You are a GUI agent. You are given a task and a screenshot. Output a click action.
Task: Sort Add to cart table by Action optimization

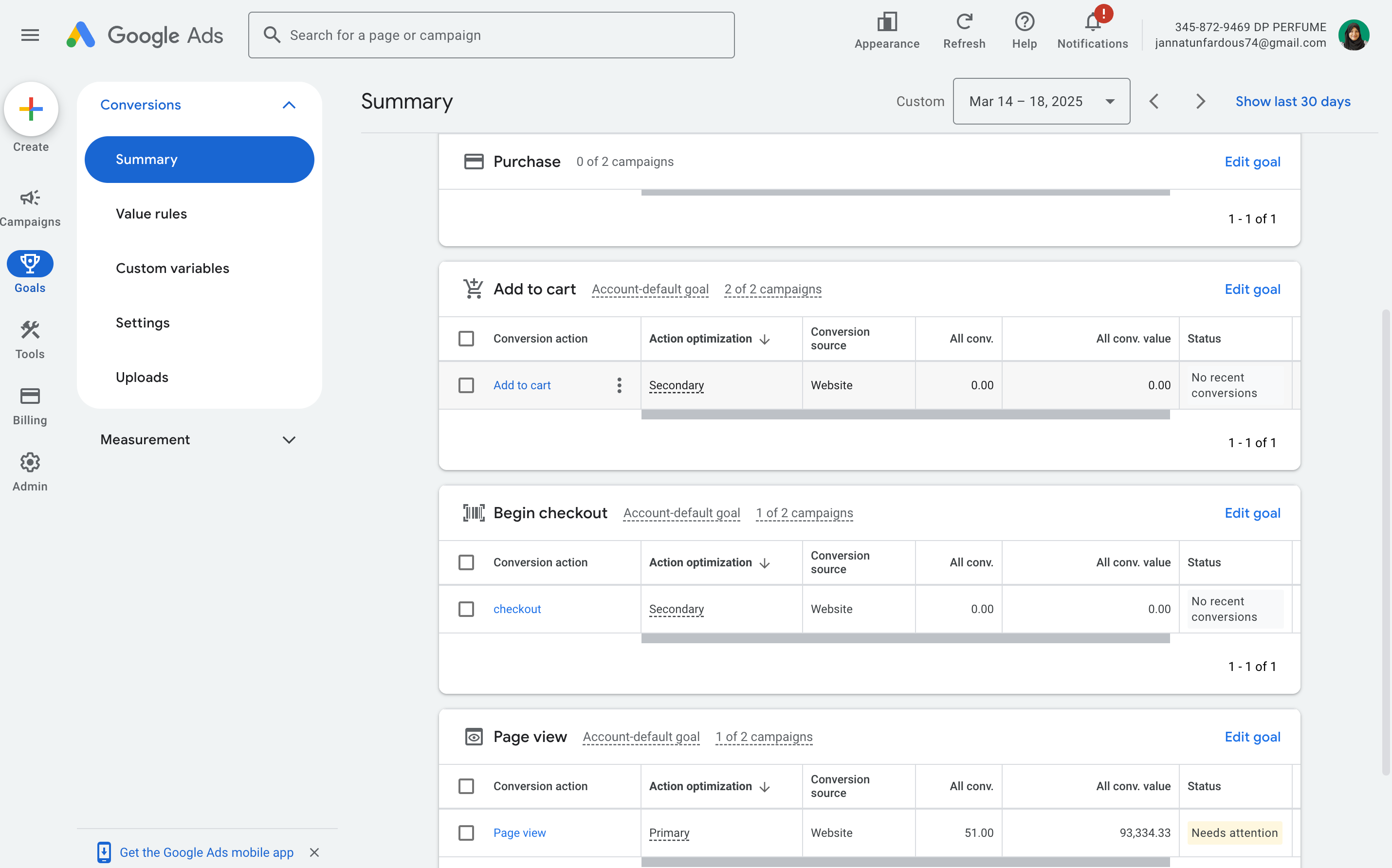[x=709, y=339]
